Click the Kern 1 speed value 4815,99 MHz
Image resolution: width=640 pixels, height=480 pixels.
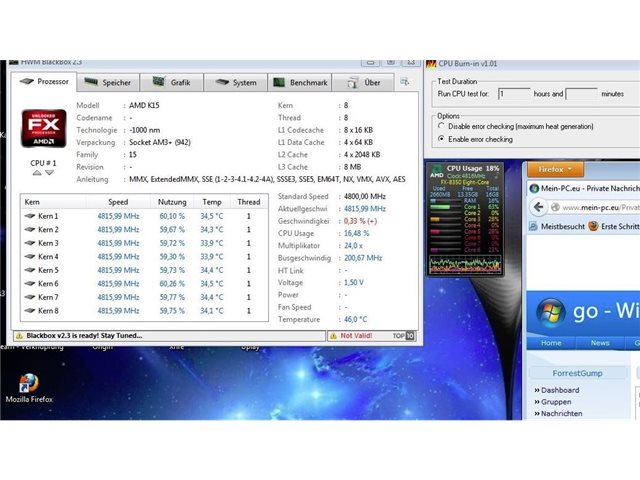coord(118,216)
